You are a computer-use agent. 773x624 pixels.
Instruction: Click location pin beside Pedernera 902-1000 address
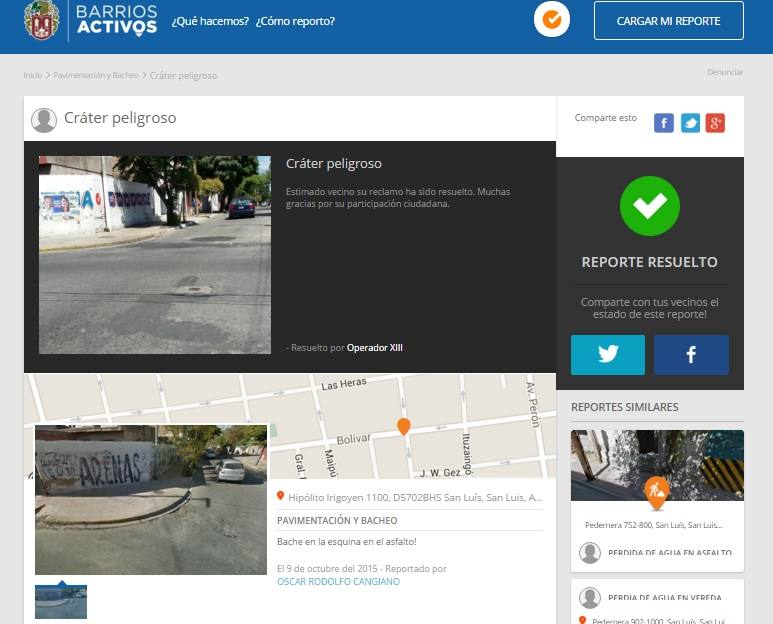click(582, 621)
